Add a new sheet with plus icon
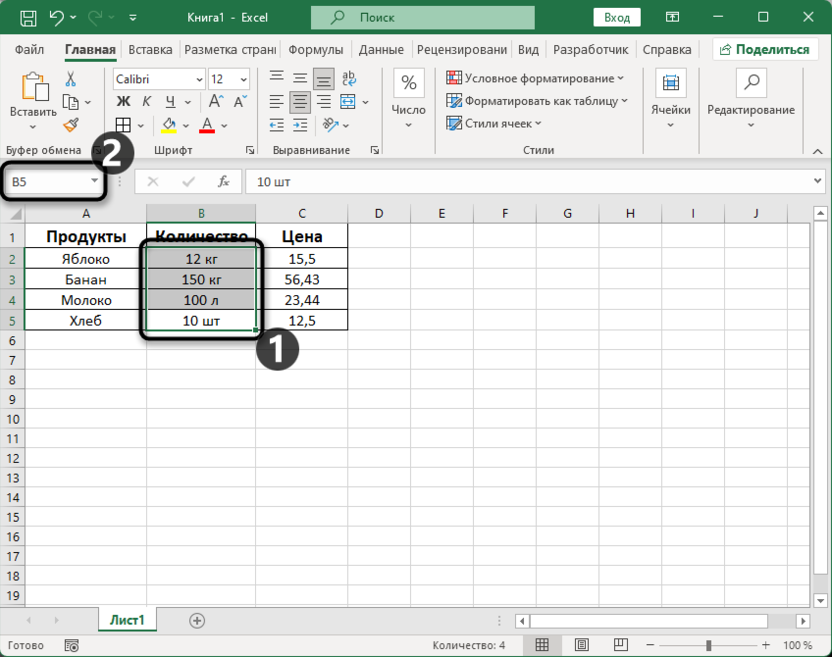Image resolution: width=832 pixels, height=657 pixels. (197, 620)
